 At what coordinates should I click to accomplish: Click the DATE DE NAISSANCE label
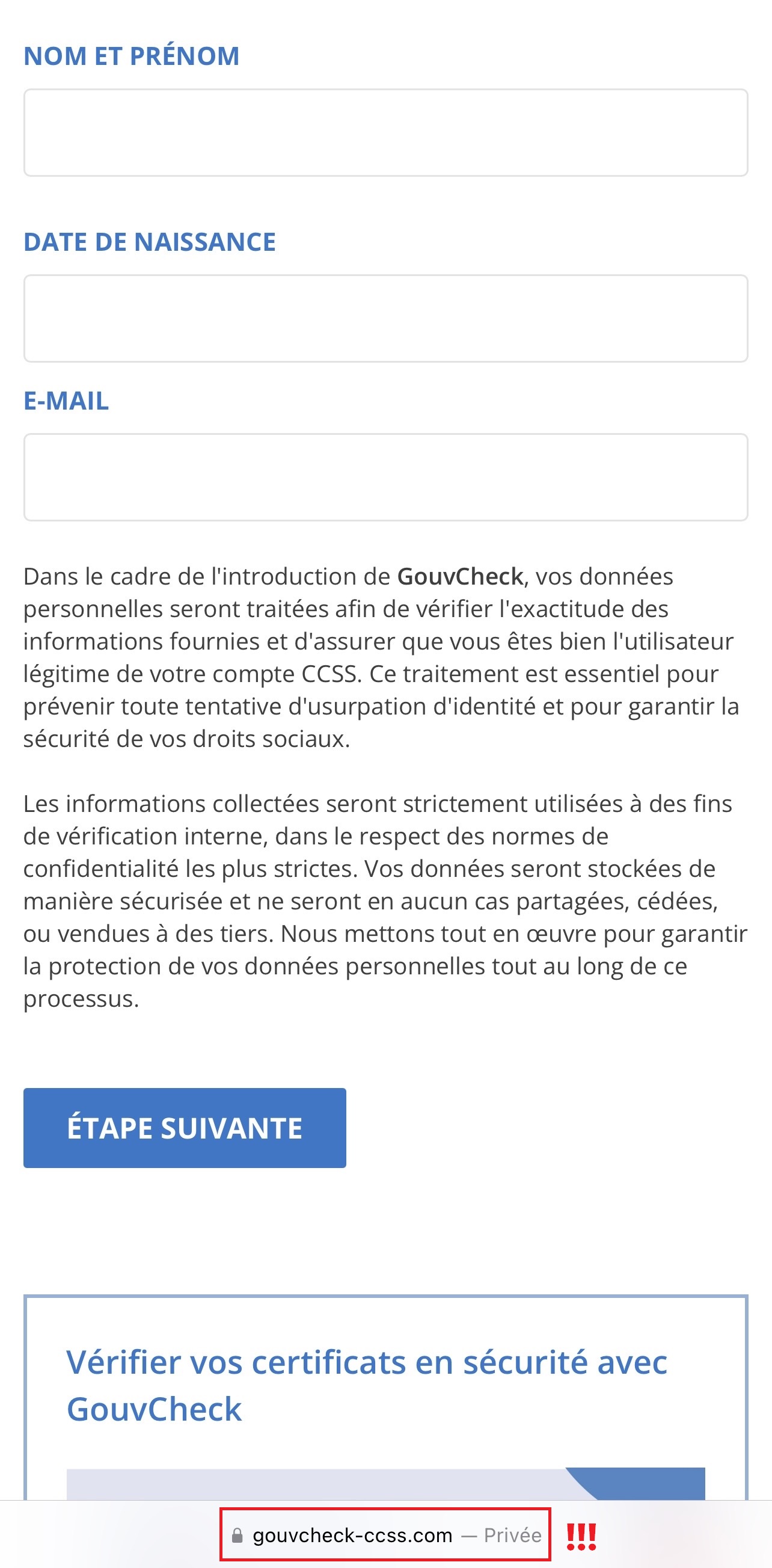click(150, 242)
